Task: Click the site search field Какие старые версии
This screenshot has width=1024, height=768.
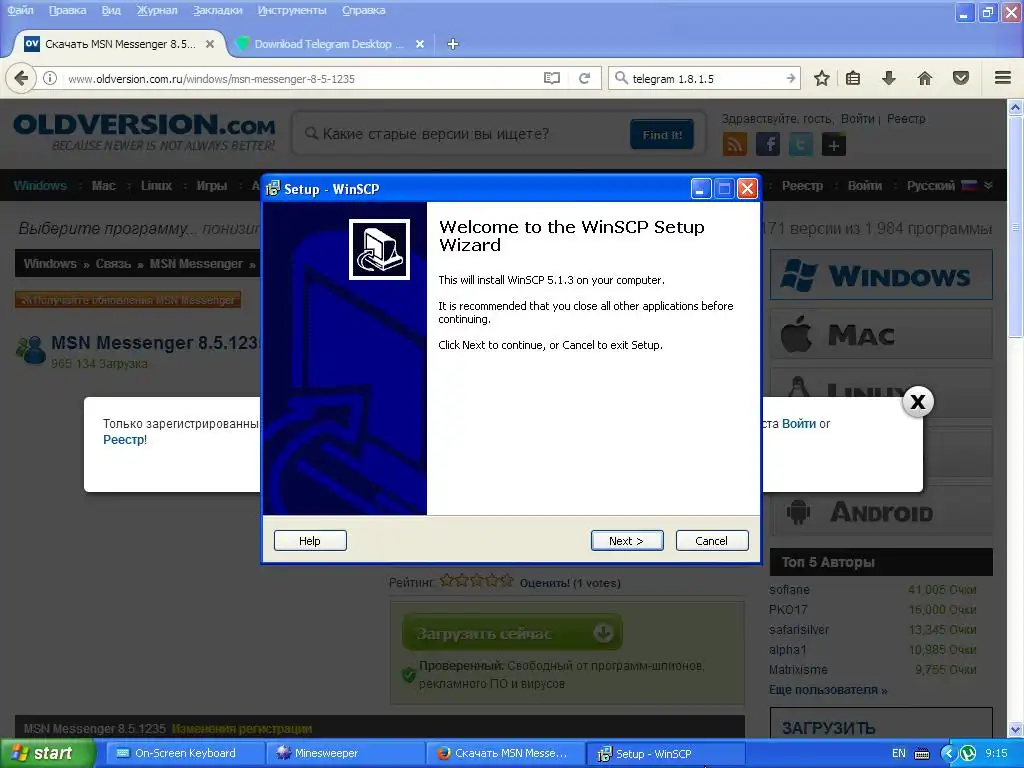Action: [460, 135]
